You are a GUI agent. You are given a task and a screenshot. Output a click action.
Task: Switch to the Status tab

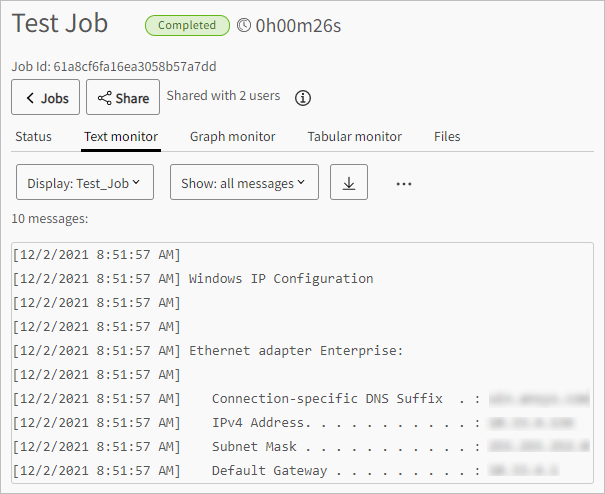tap(33, 136)
